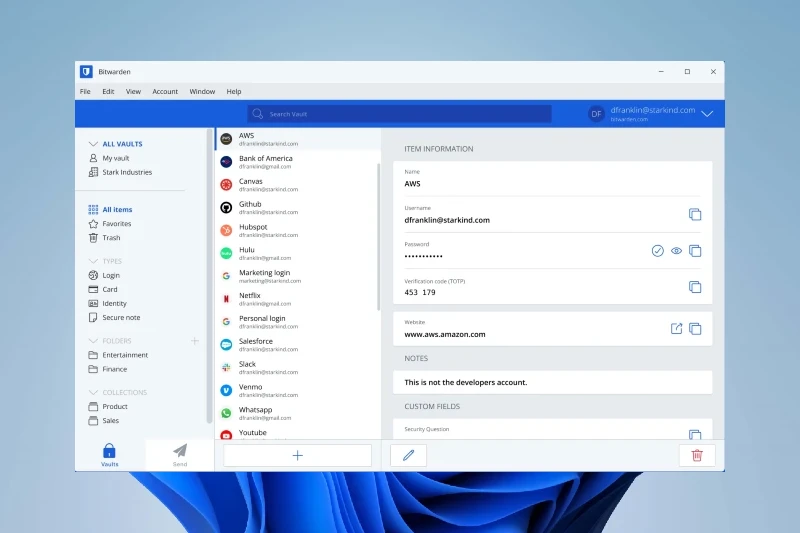Select the Salesforce entry
800x533 pixels.
(x=296, y=345)
